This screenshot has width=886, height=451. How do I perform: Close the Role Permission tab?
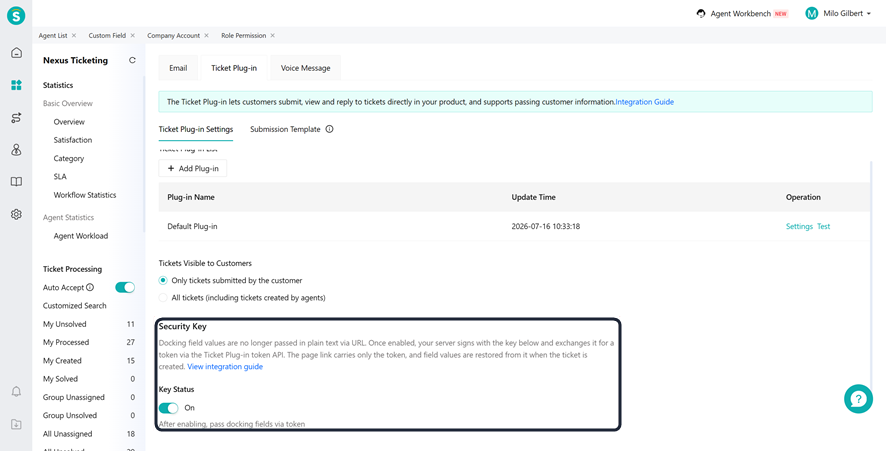272,35
